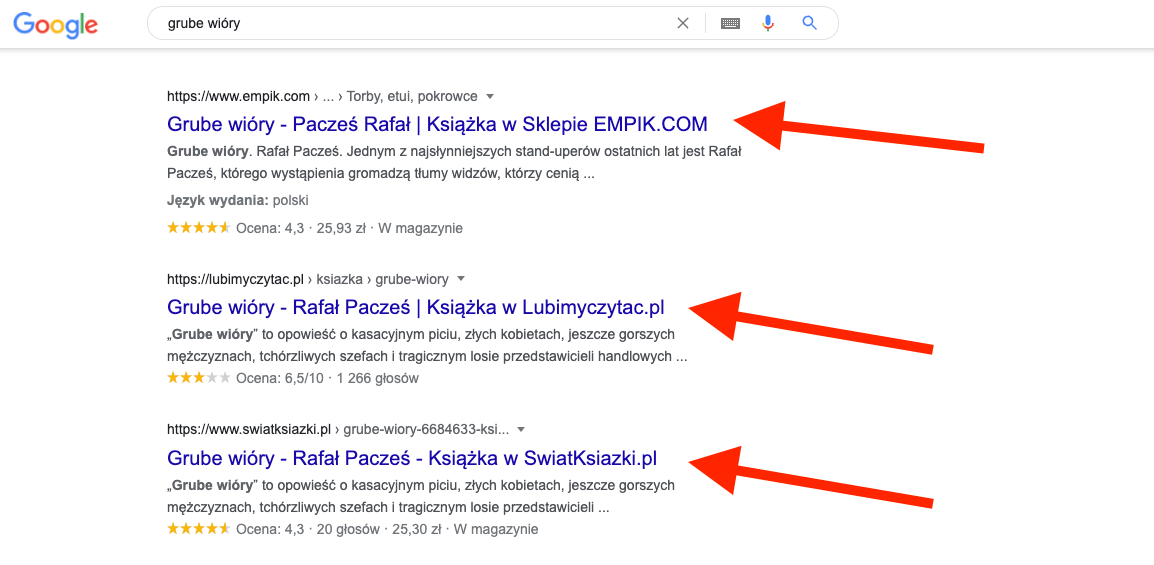Click the Google logo

[x=55, y=24]
